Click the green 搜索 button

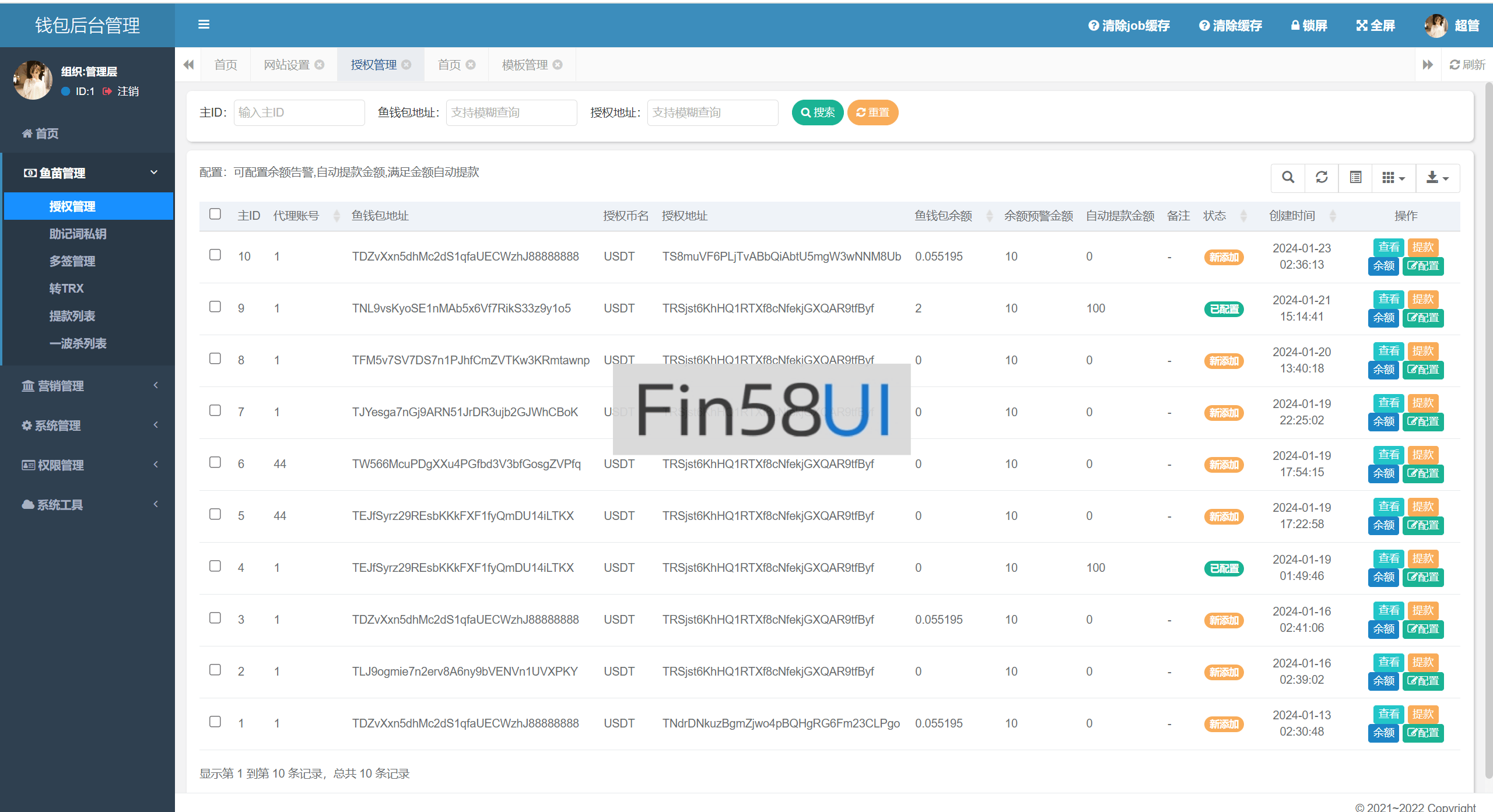817,113
